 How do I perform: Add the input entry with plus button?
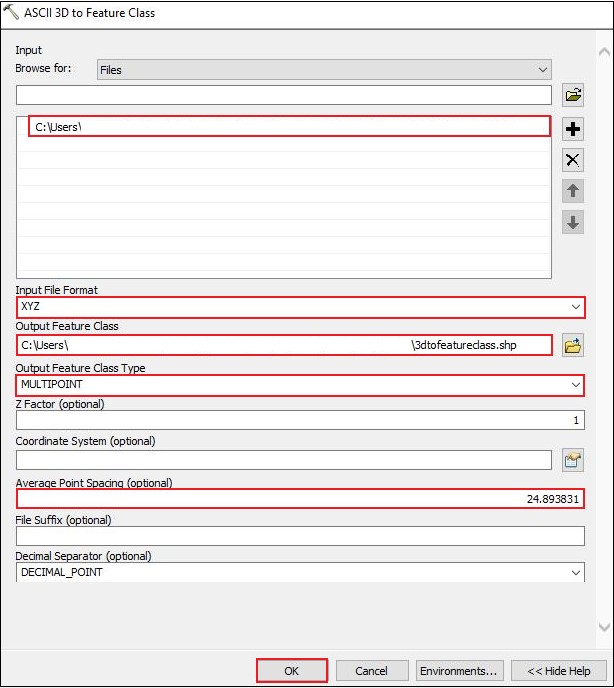coord(573,129)
